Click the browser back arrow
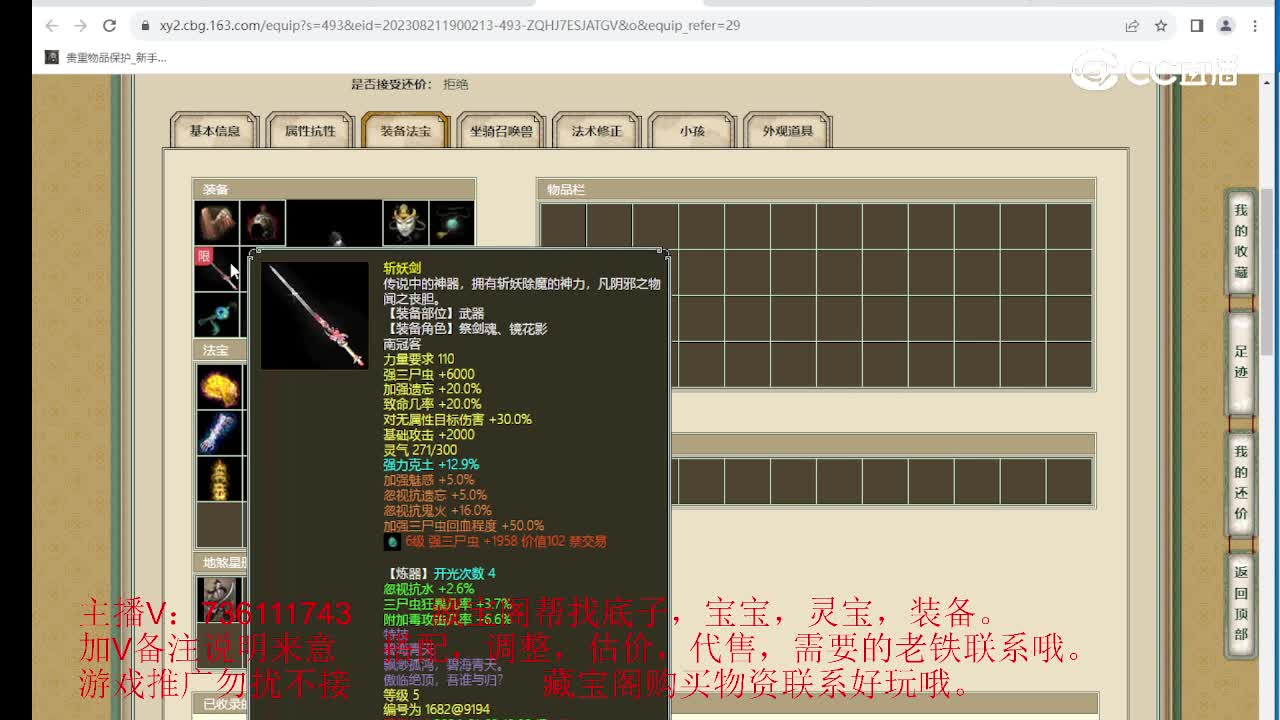Image resolution: width=1280 pixels, height=720 pixels. (52, 26)
